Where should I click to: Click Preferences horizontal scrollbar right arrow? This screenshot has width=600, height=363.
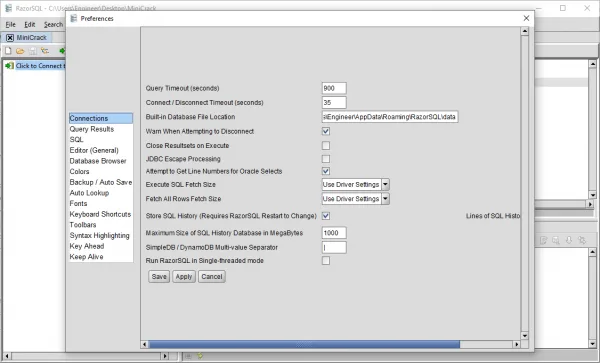pos(516,344)
